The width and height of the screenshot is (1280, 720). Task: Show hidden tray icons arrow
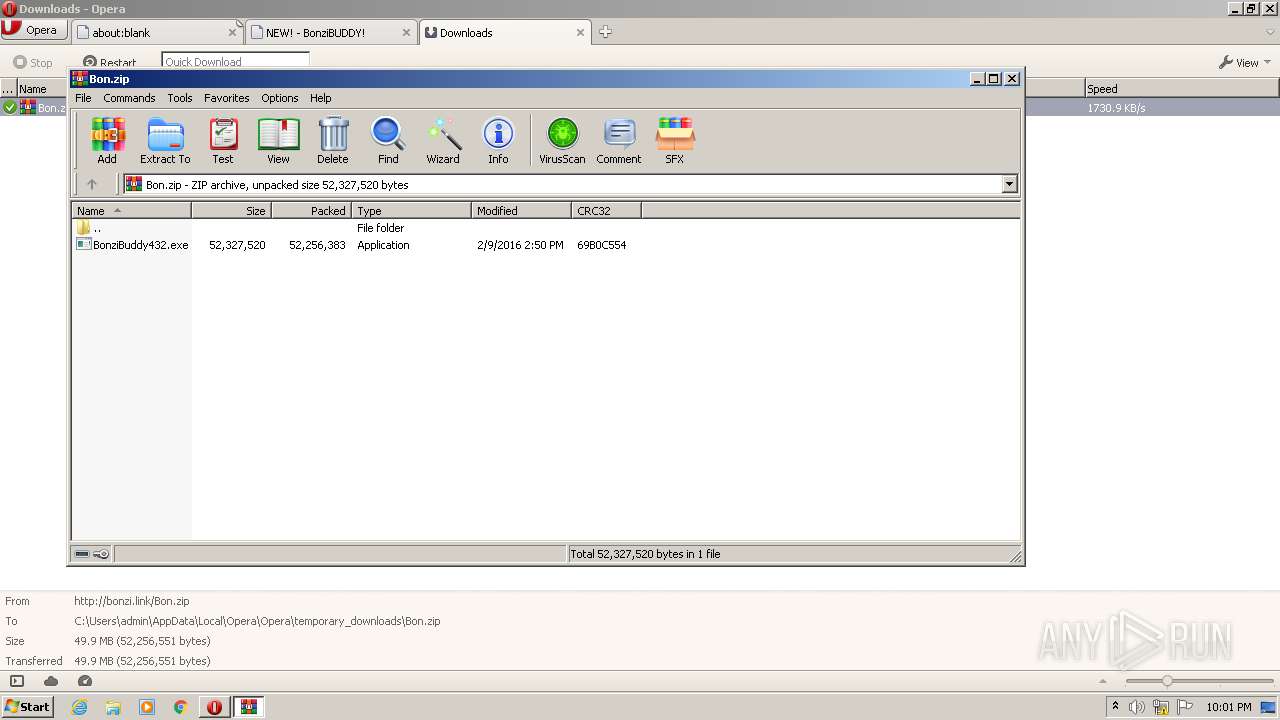click(x=1115, y=707)
